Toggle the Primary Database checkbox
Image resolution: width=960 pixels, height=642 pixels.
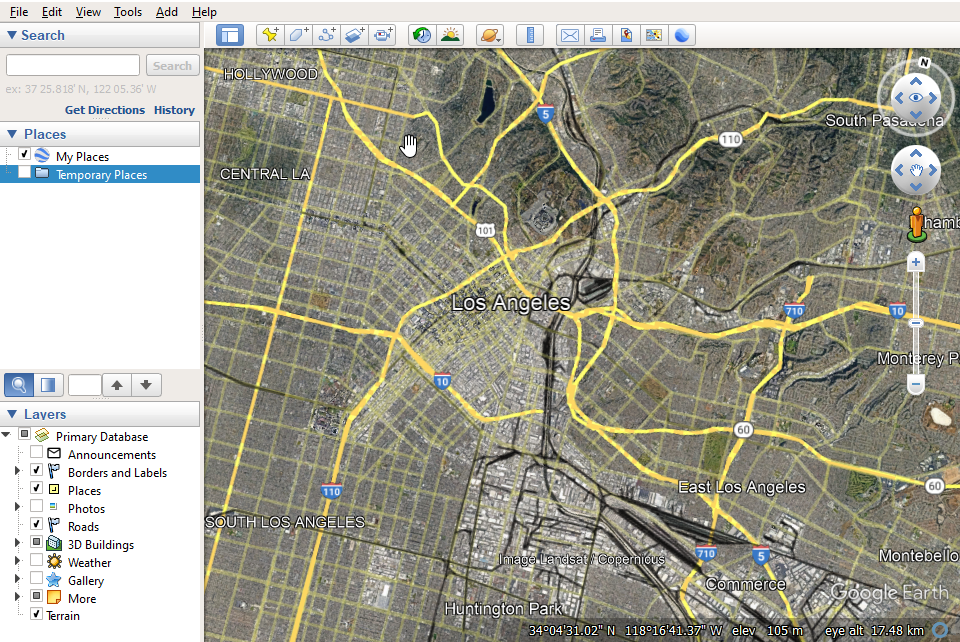[24, 434]
